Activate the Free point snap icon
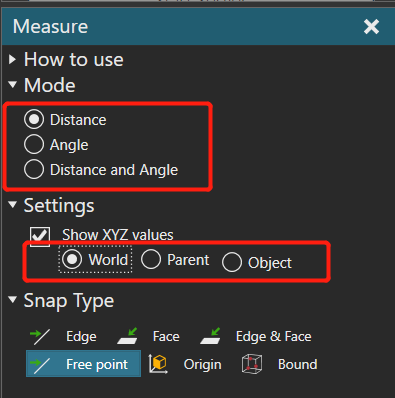Screen dimensions: 395x398 pyautogui.click(x=40, y=364)
